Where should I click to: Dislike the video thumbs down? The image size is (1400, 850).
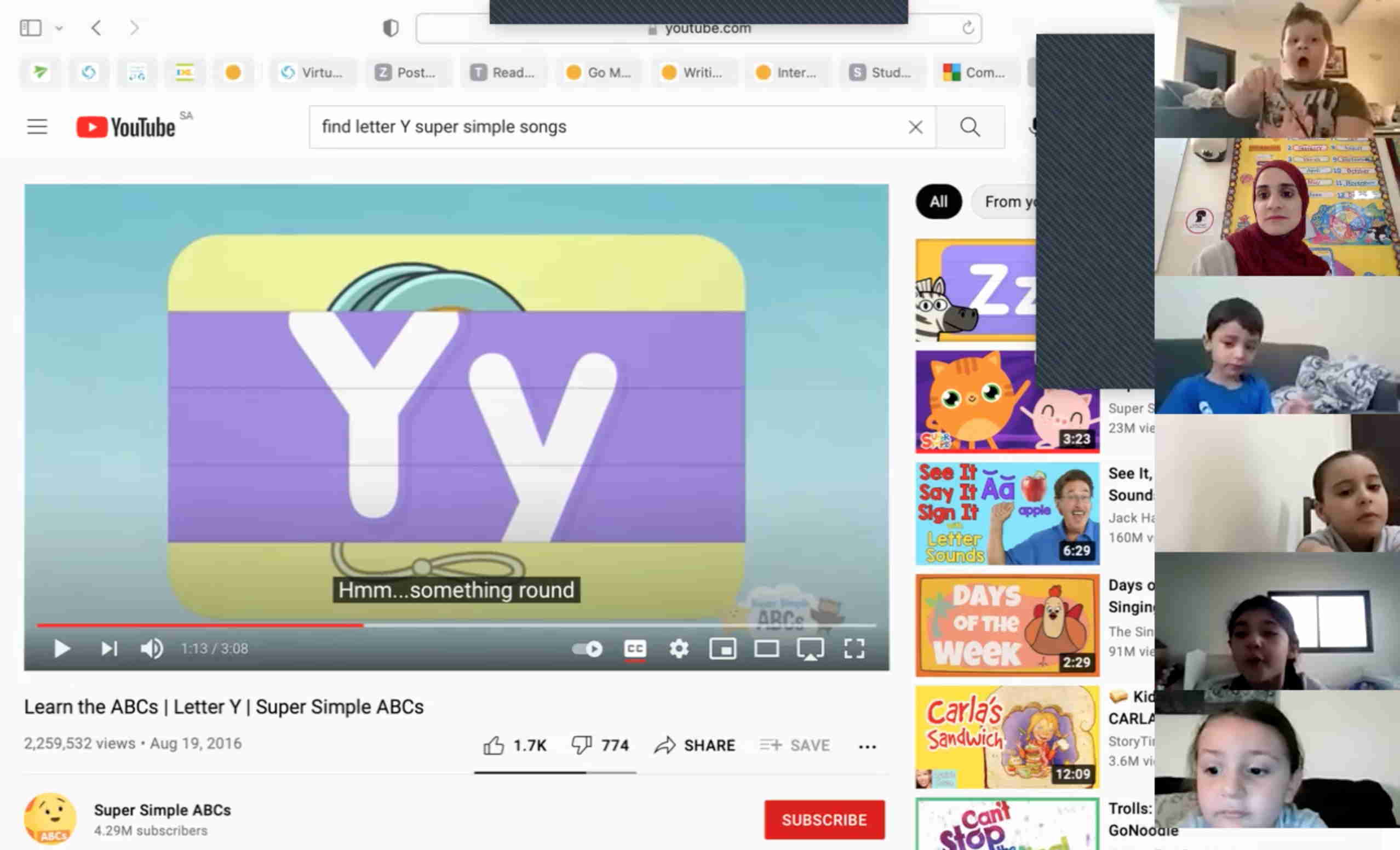(600, 745)
